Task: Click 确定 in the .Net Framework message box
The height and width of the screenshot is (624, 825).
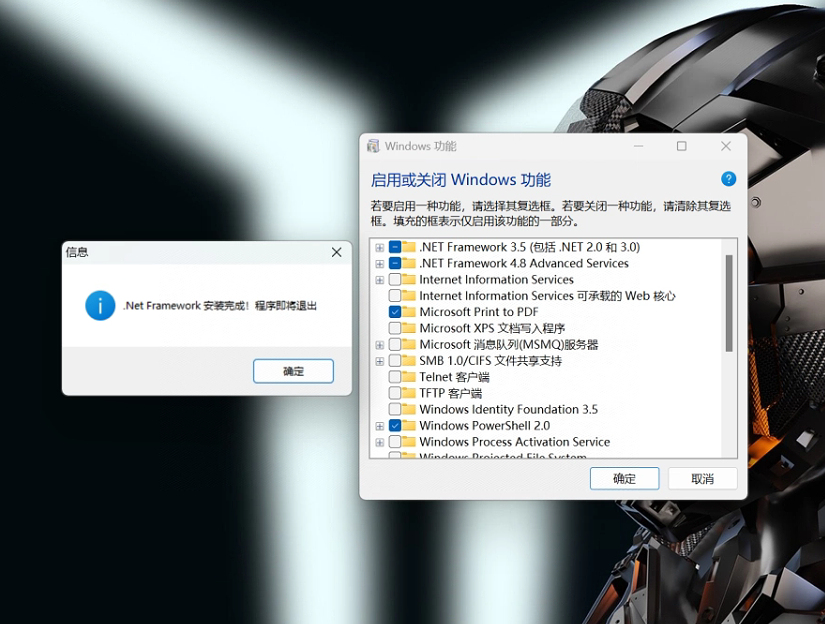Action: click(x=293, y=370)
